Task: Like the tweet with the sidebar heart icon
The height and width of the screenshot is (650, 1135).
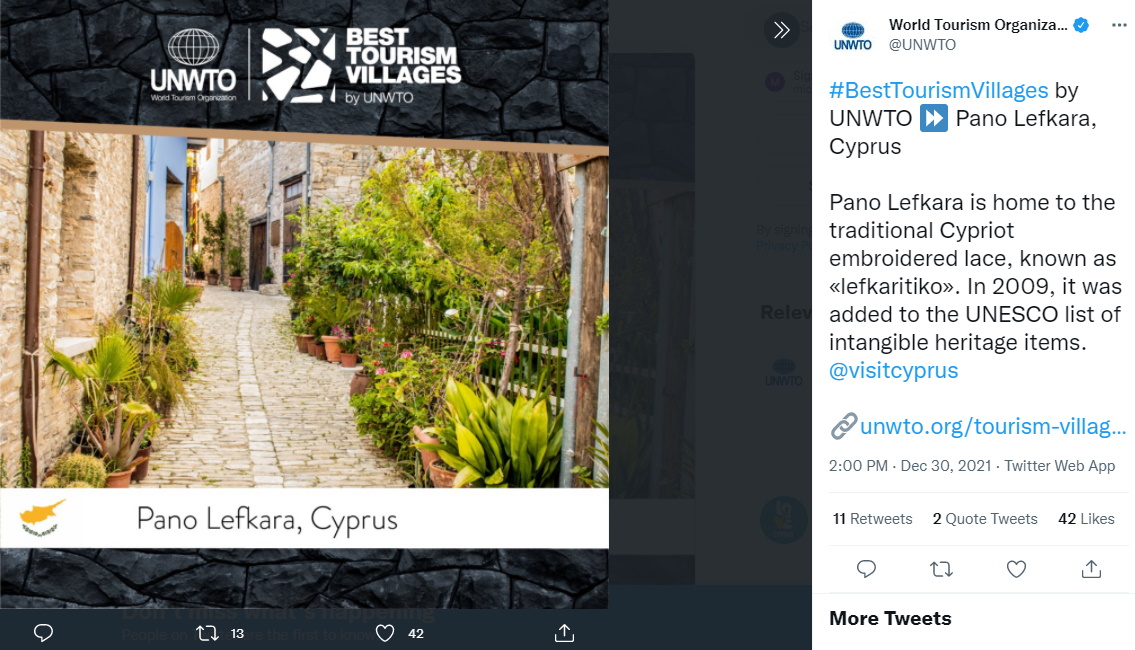Action: point(1016,570)
